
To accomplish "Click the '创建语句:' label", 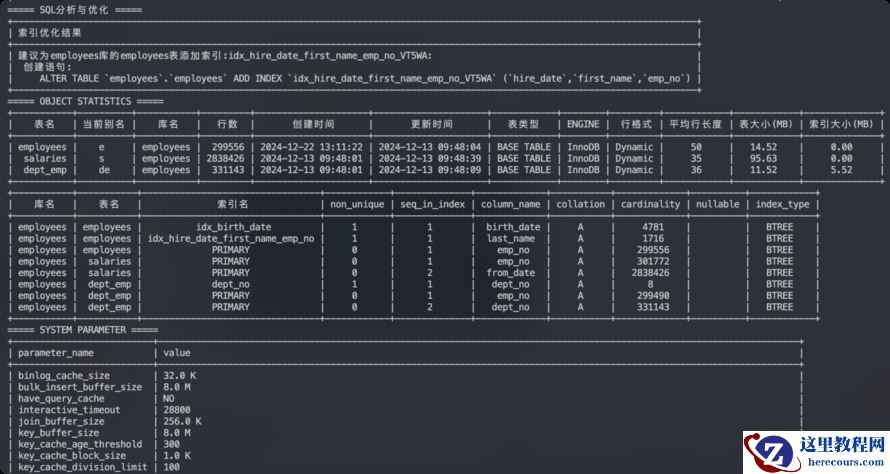I will coord(48,67).
